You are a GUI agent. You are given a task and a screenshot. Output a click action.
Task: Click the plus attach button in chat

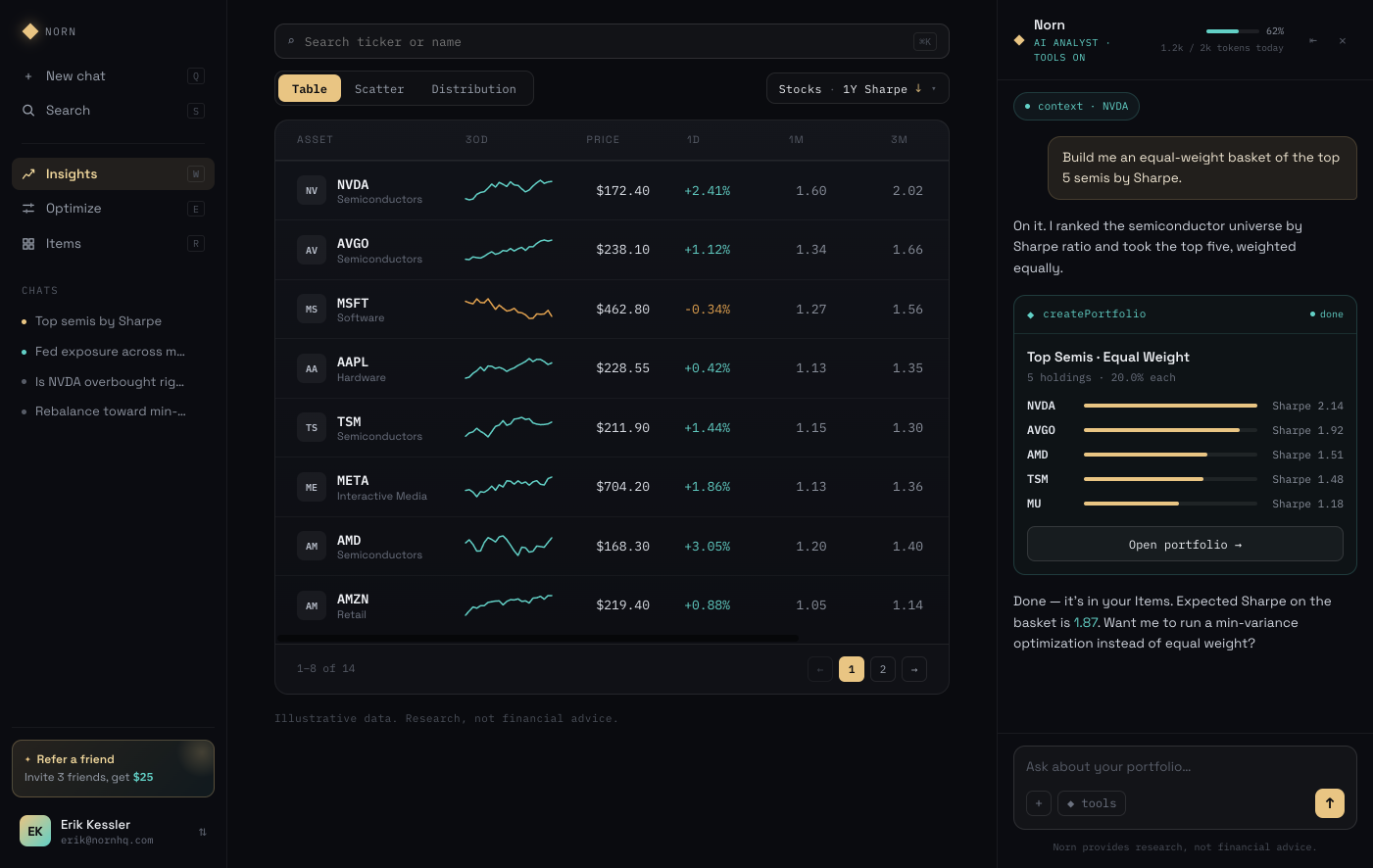click(x=1039, y=803)
